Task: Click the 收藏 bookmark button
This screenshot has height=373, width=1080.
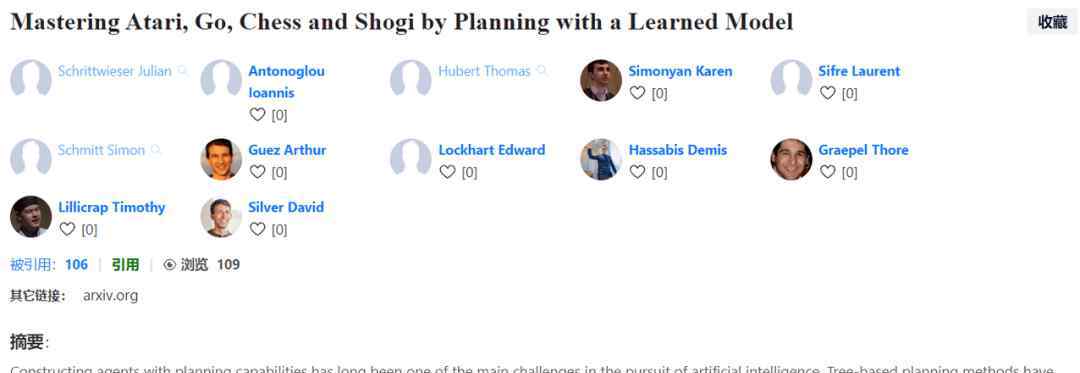Action: point(1052,22)
